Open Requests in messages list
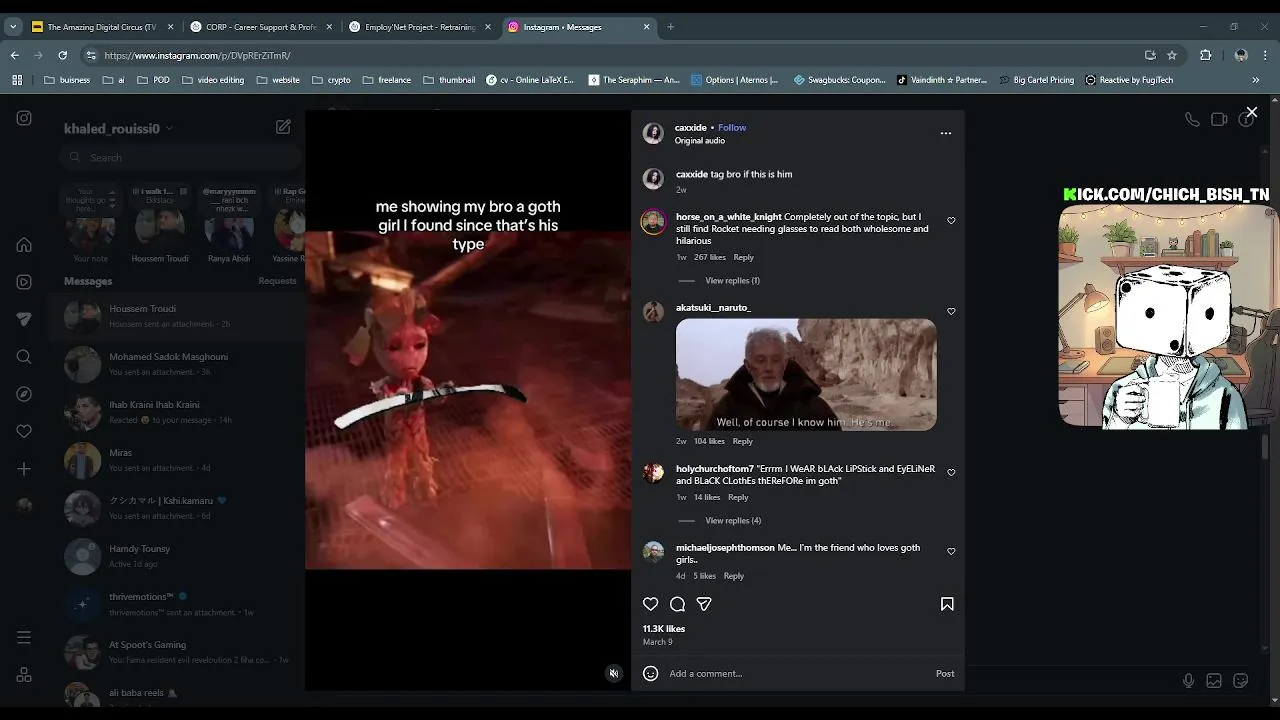The image size is (1280, 720). pos(277,281)
